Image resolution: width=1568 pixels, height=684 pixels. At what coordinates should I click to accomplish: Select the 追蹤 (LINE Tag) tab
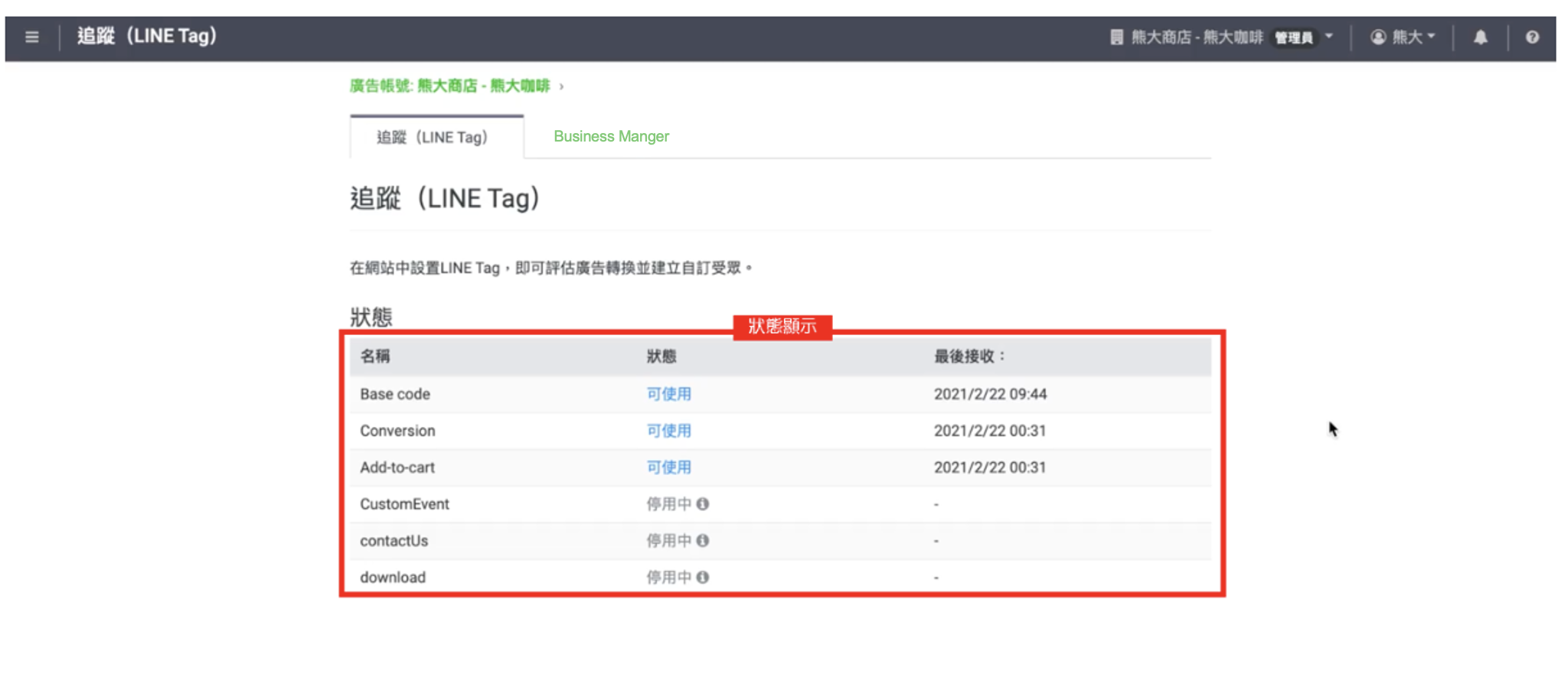click(436, 137)
